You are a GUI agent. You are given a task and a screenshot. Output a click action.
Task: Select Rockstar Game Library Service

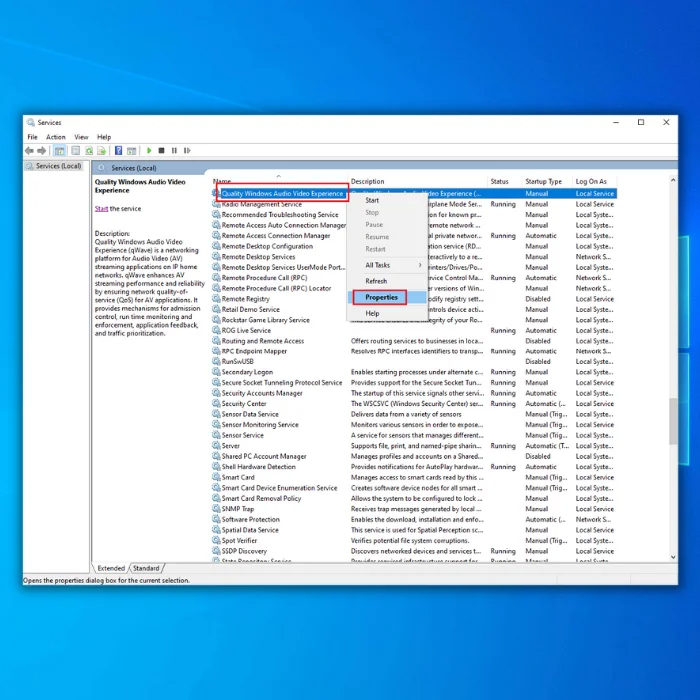pos(414,320)
